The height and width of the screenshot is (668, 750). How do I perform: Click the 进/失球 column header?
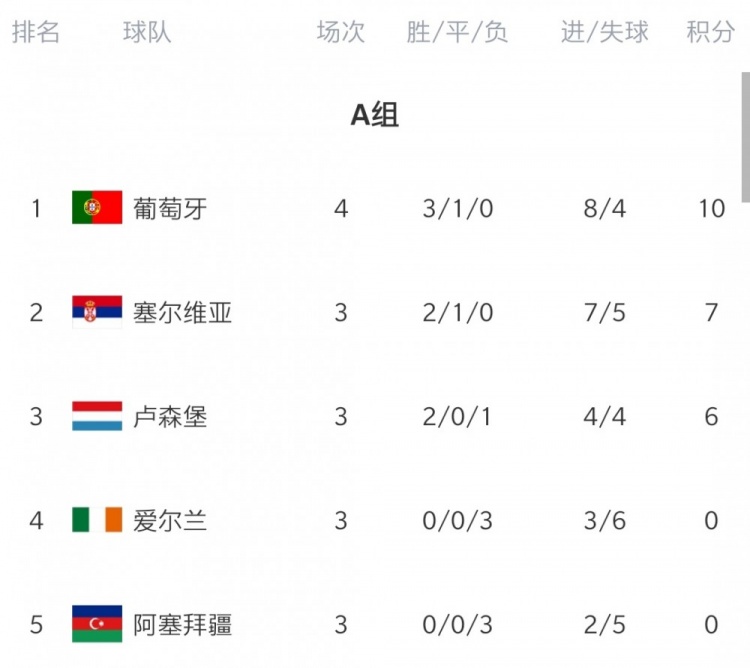(x=605, y=32)
